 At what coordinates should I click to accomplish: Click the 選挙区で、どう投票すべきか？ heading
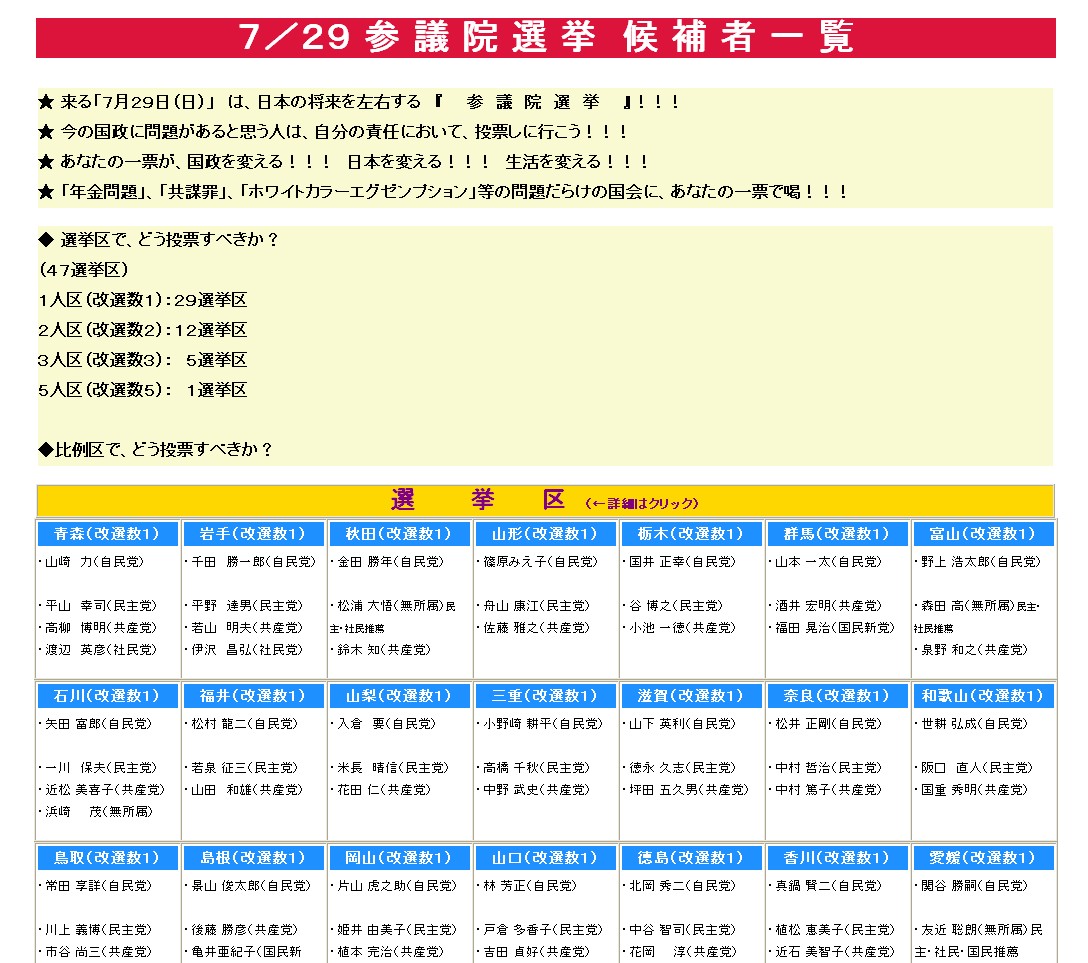point(159,239)
